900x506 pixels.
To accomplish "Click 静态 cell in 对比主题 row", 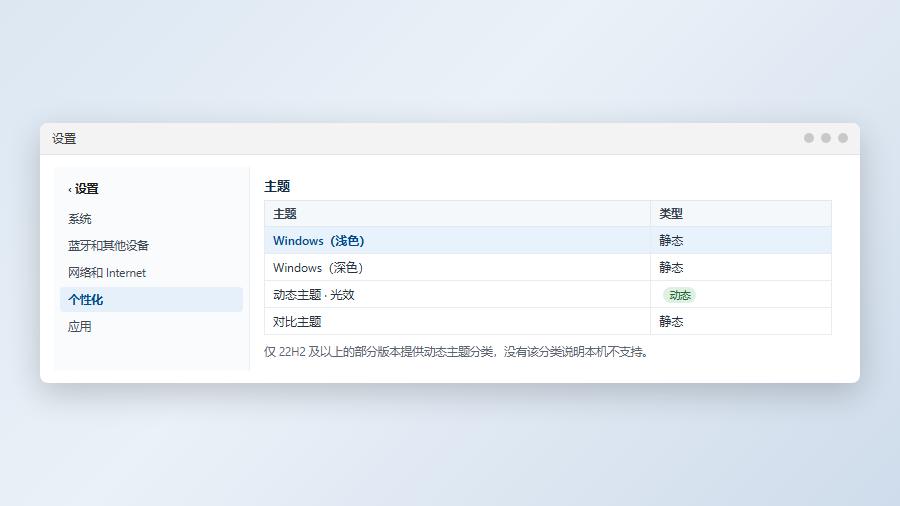I will pos(740,321).
